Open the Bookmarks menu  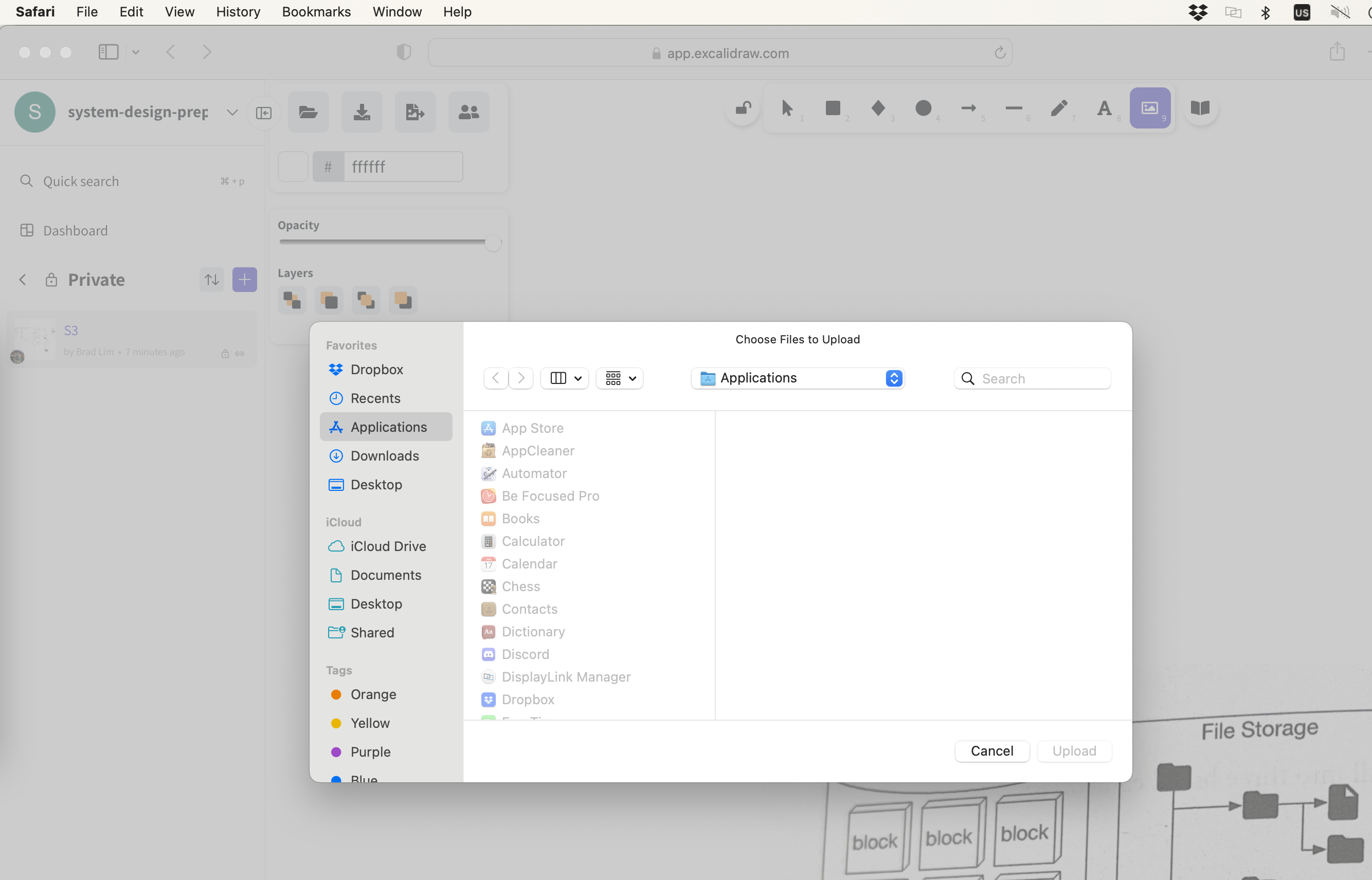[316, 11]
